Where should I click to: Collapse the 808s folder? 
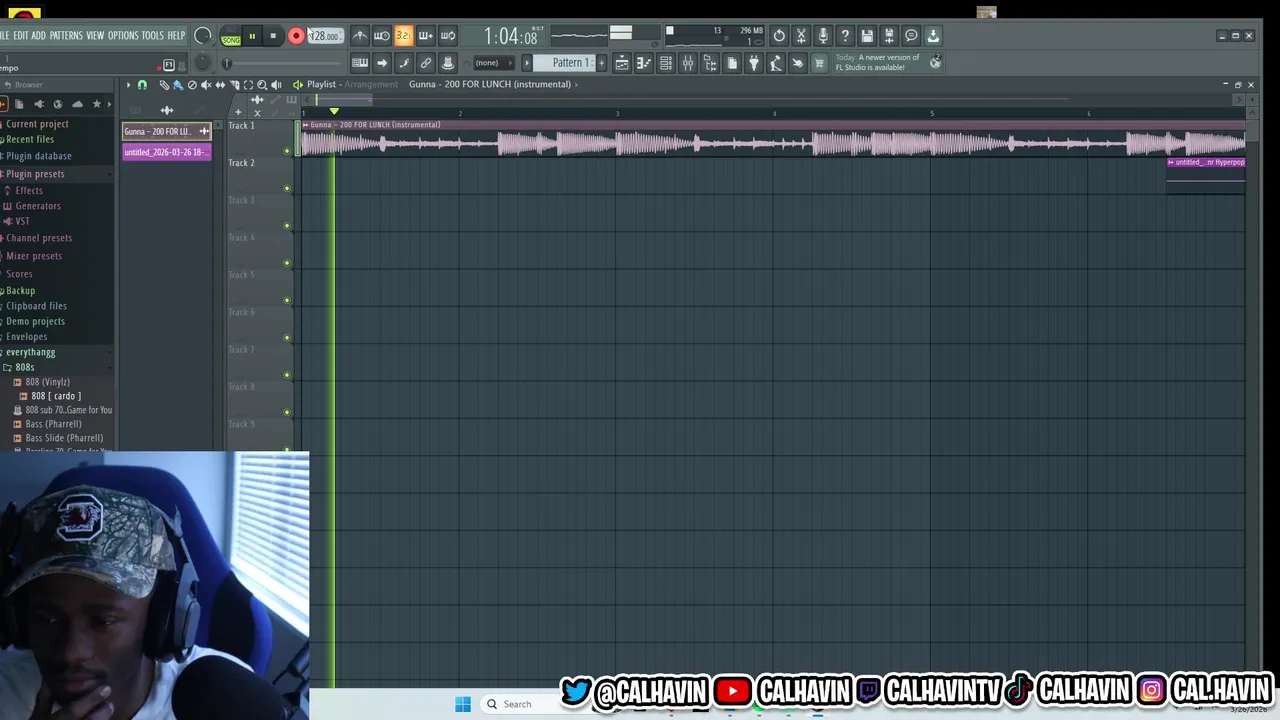24,367
